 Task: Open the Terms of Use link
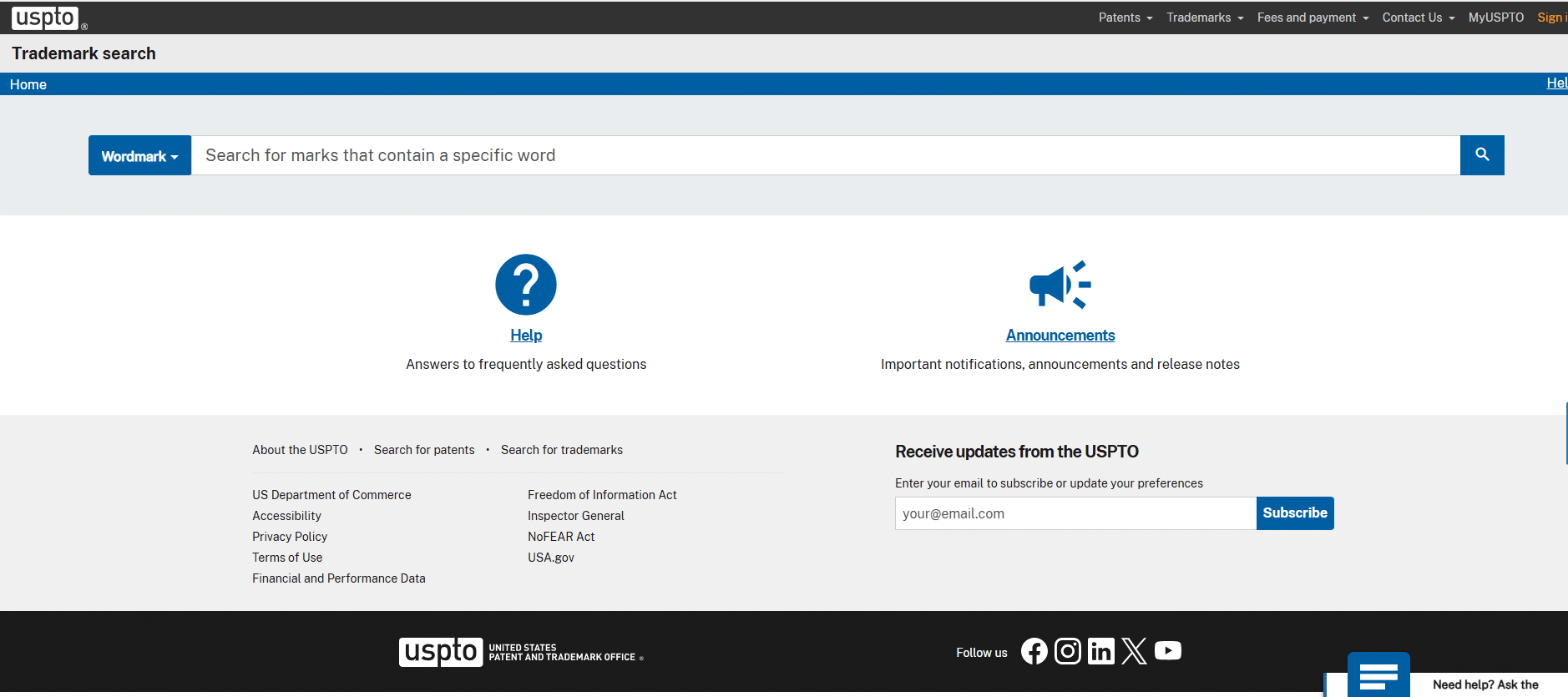pyautogui.click(x=287, y=558)
